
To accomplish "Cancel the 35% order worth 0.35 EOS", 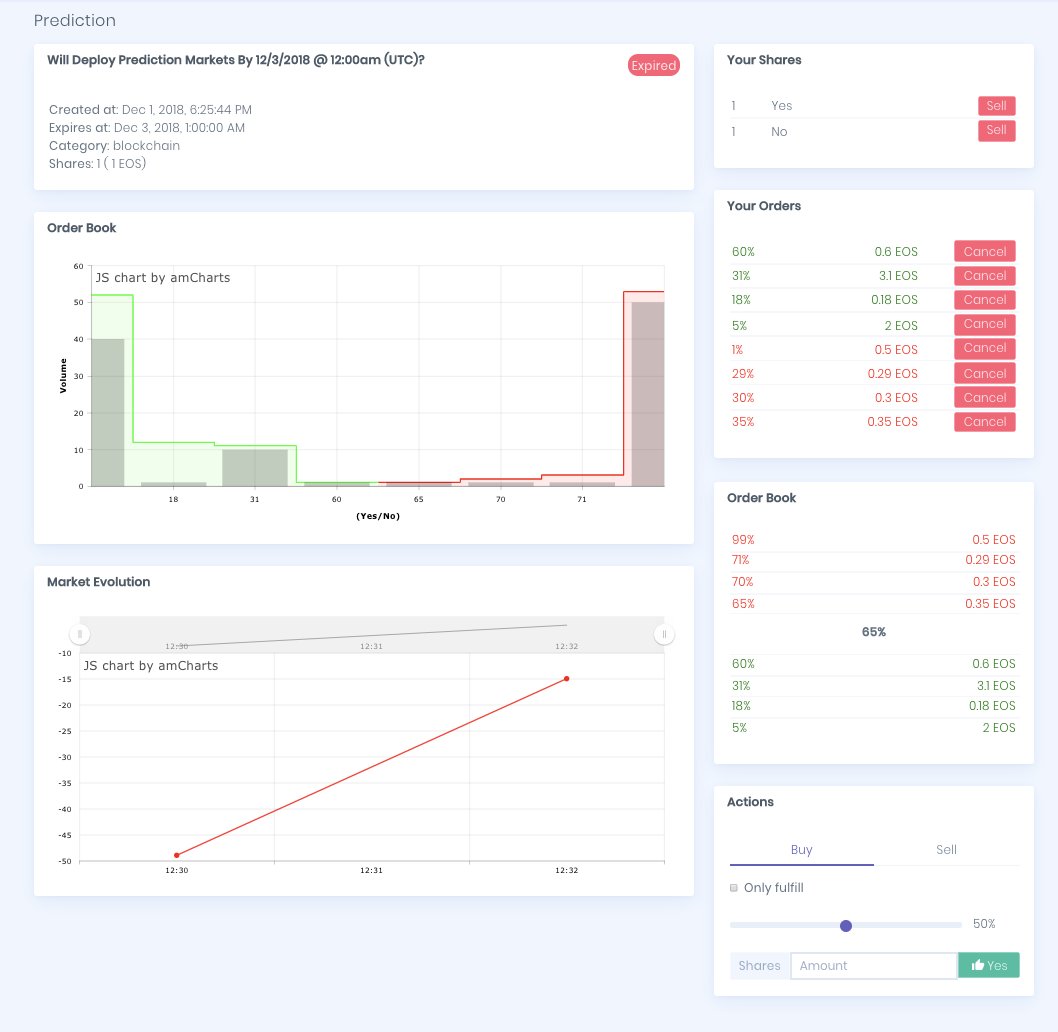I will (984, 421).
